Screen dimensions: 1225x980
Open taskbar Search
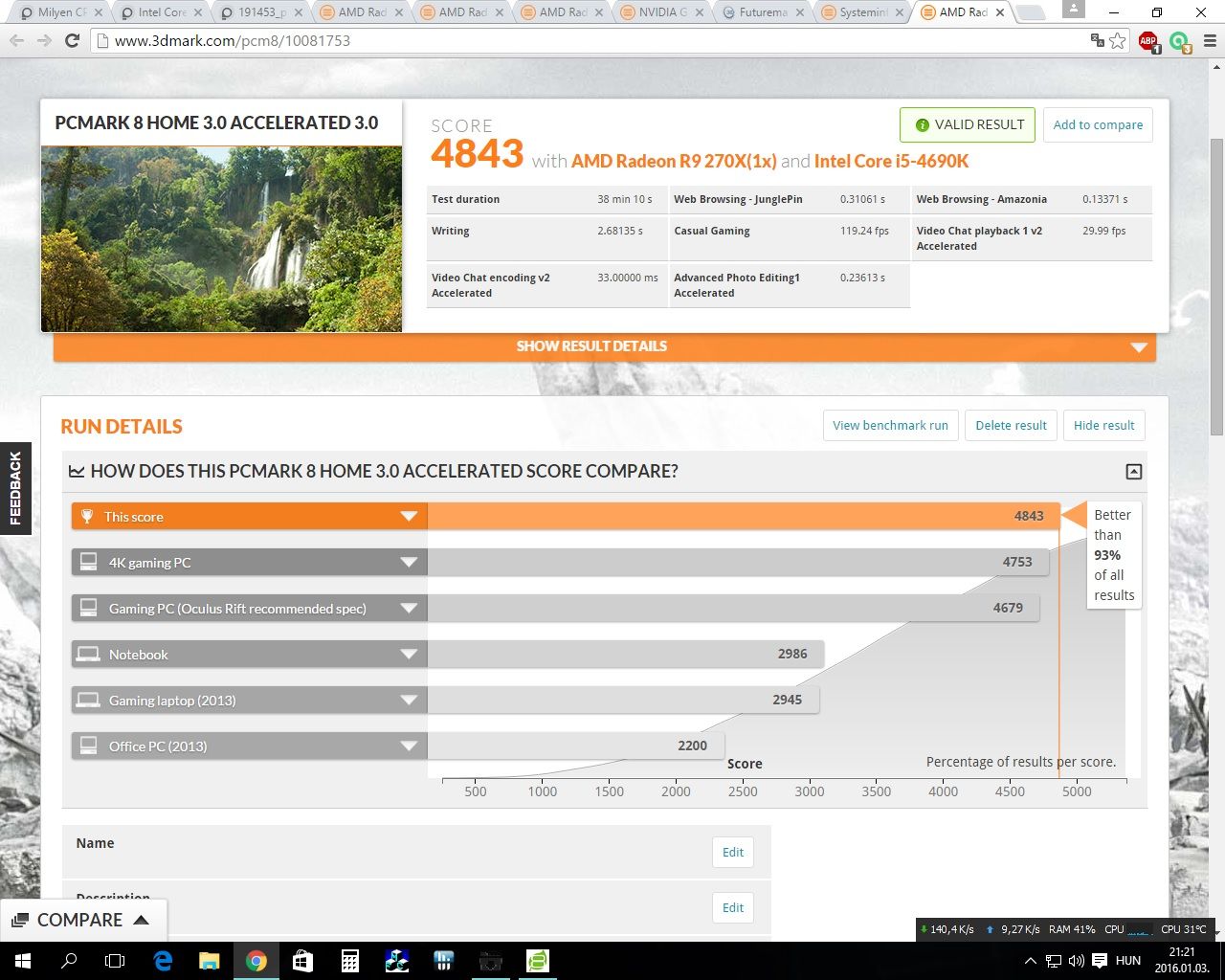click(69, 961)
